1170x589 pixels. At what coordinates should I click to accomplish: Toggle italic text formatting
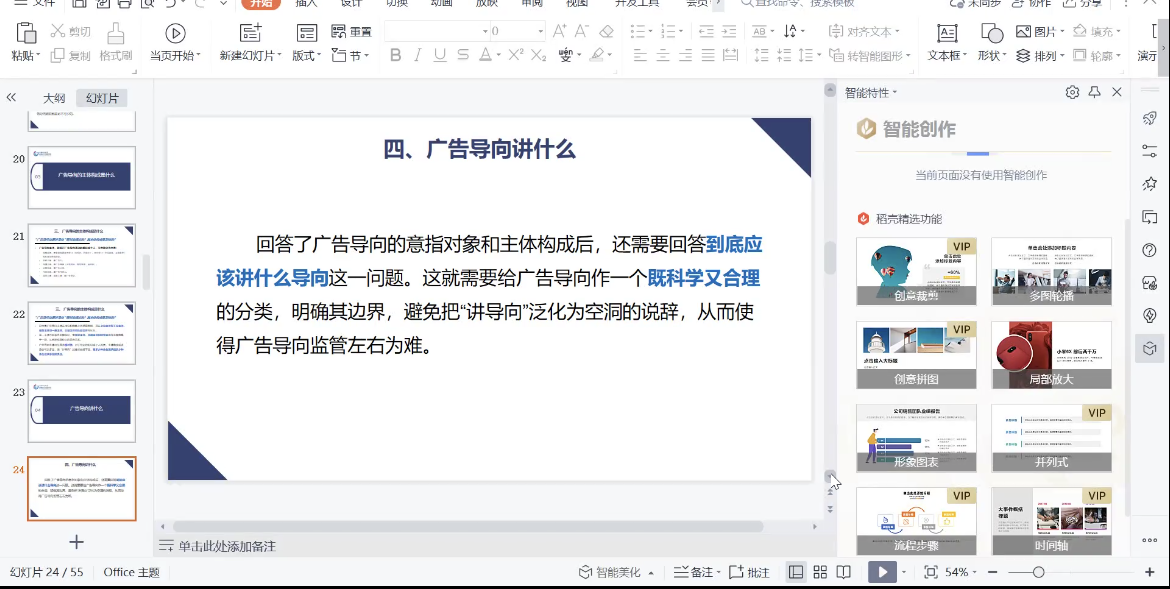[418, 55]
